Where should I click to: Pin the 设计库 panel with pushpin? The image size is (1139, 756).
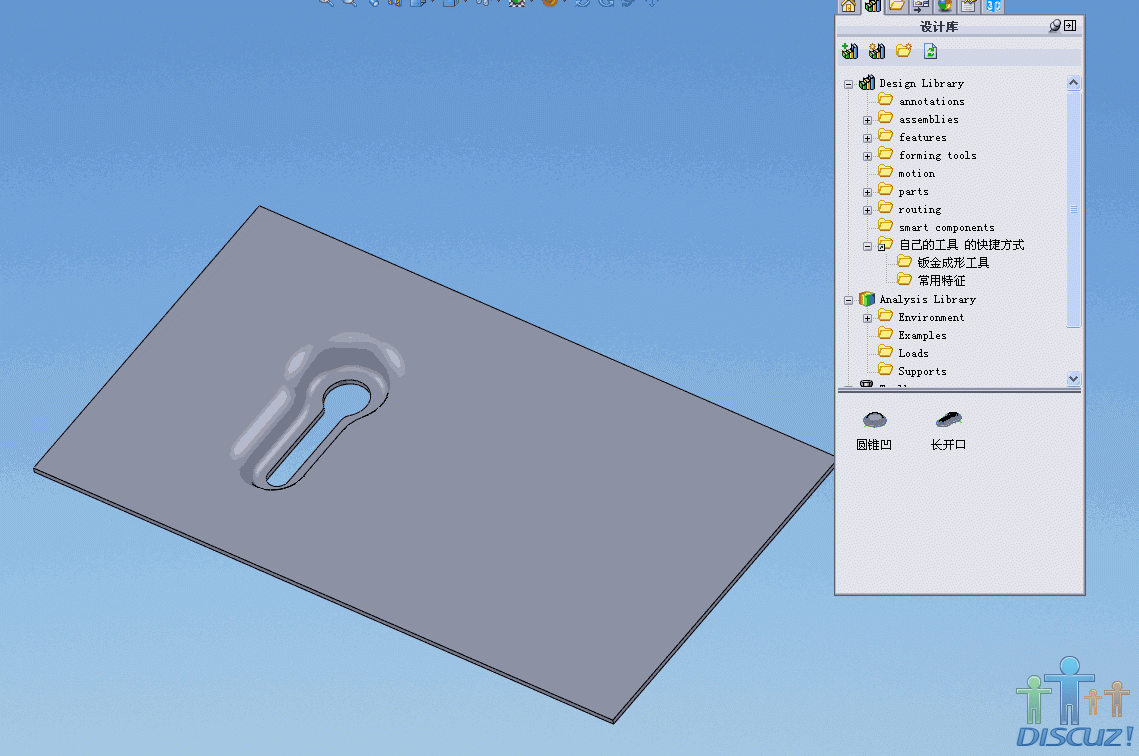pos(1055,25)
